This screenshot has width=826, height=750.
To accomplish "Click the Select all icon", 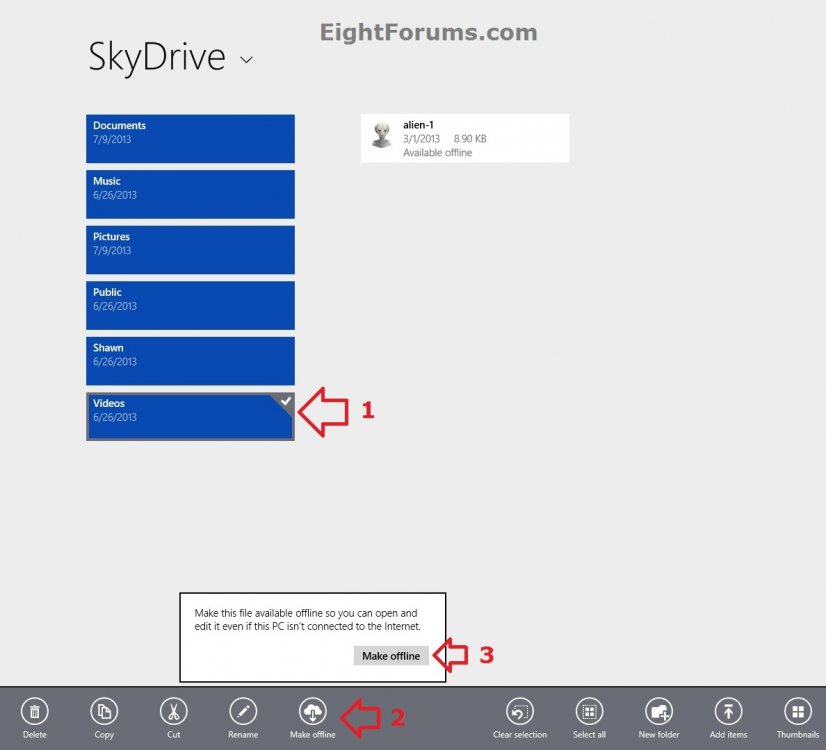I will click(589, 712).
